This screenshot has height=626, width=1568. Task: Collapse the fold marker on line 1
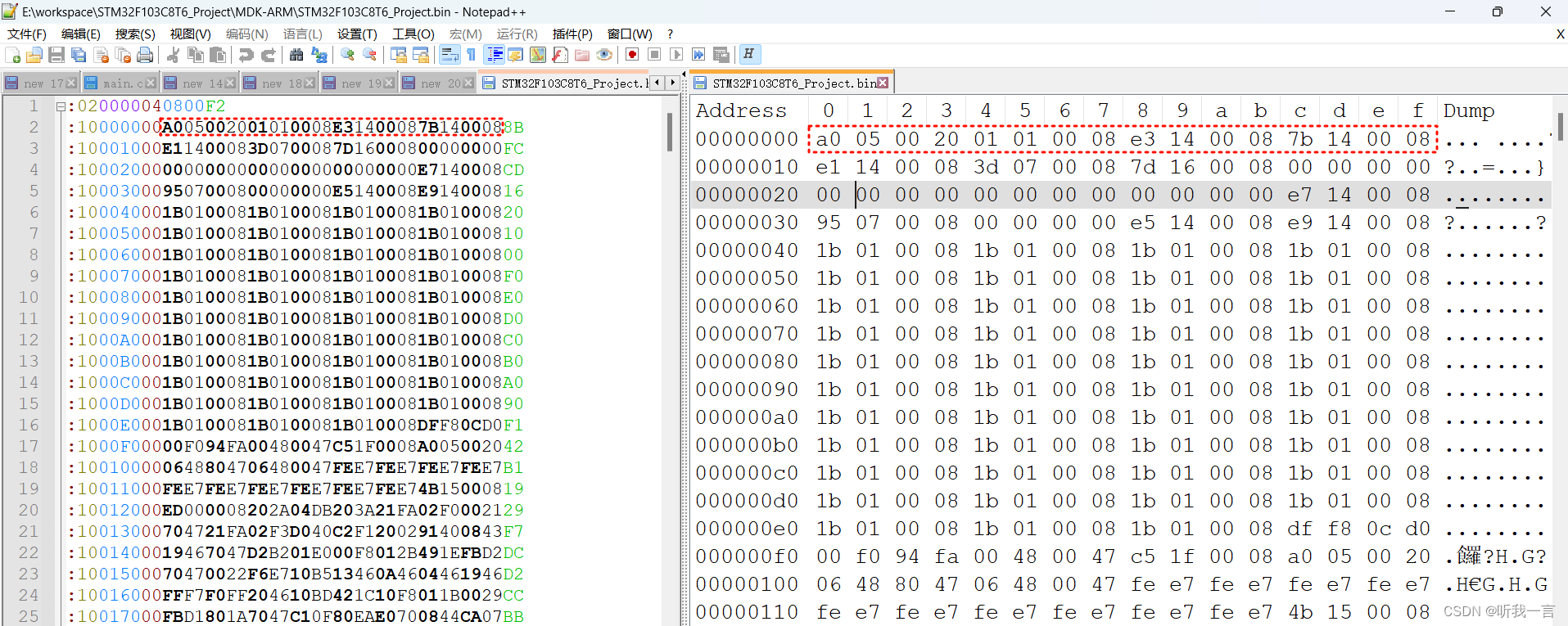61,106
